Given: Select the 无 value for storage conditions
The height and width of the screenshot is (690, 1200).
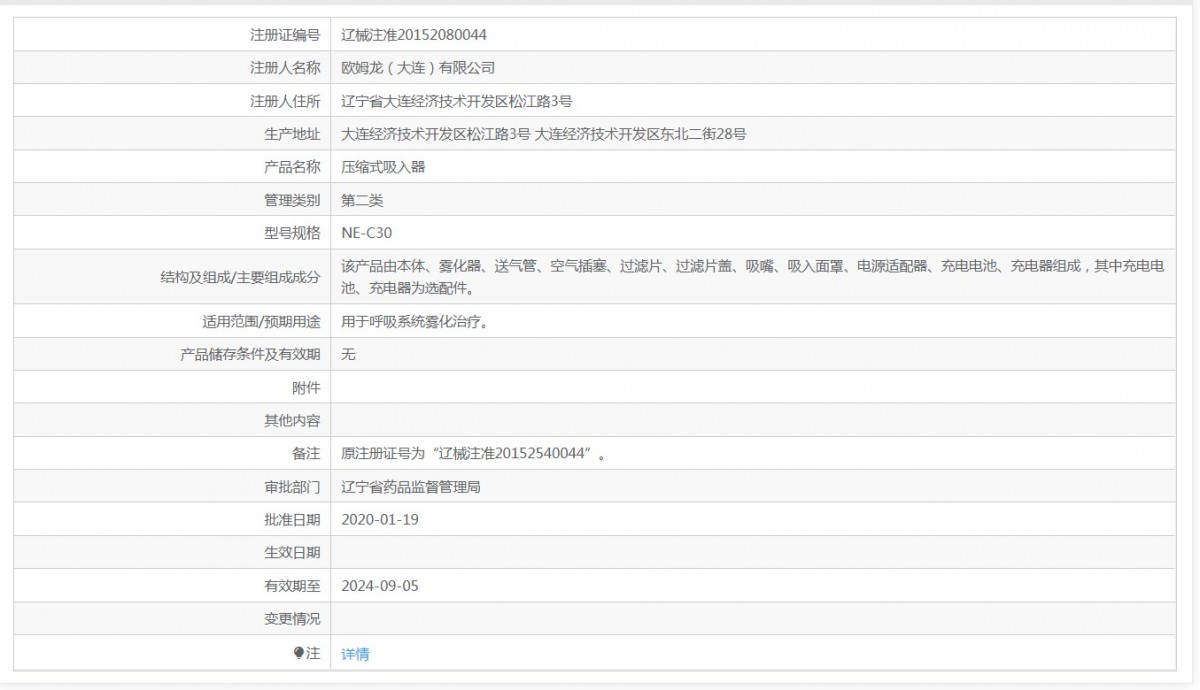Looking at the screenshot, I should [348, 355].
